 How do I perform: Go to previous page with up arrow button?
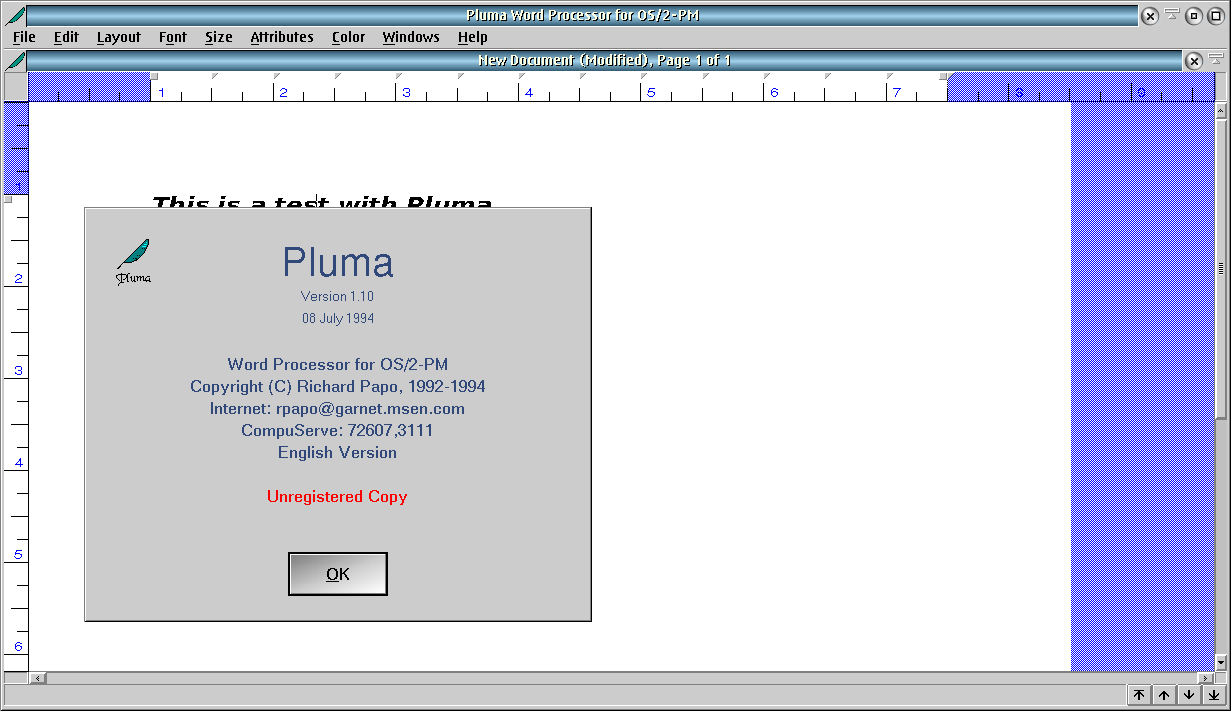click(1164, 695)
